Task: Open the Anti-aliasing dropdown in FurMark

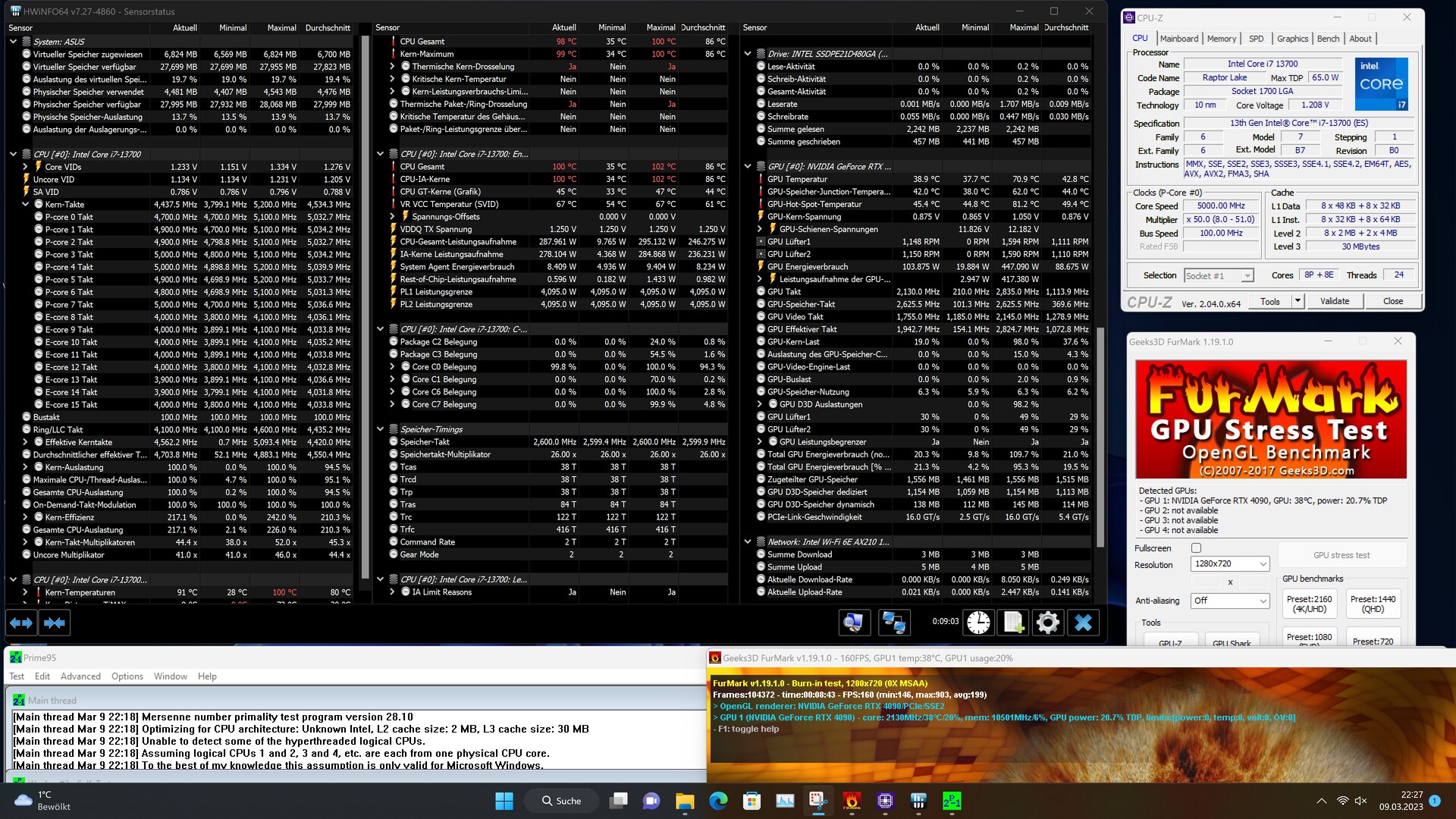Action: coord(1230,601)
